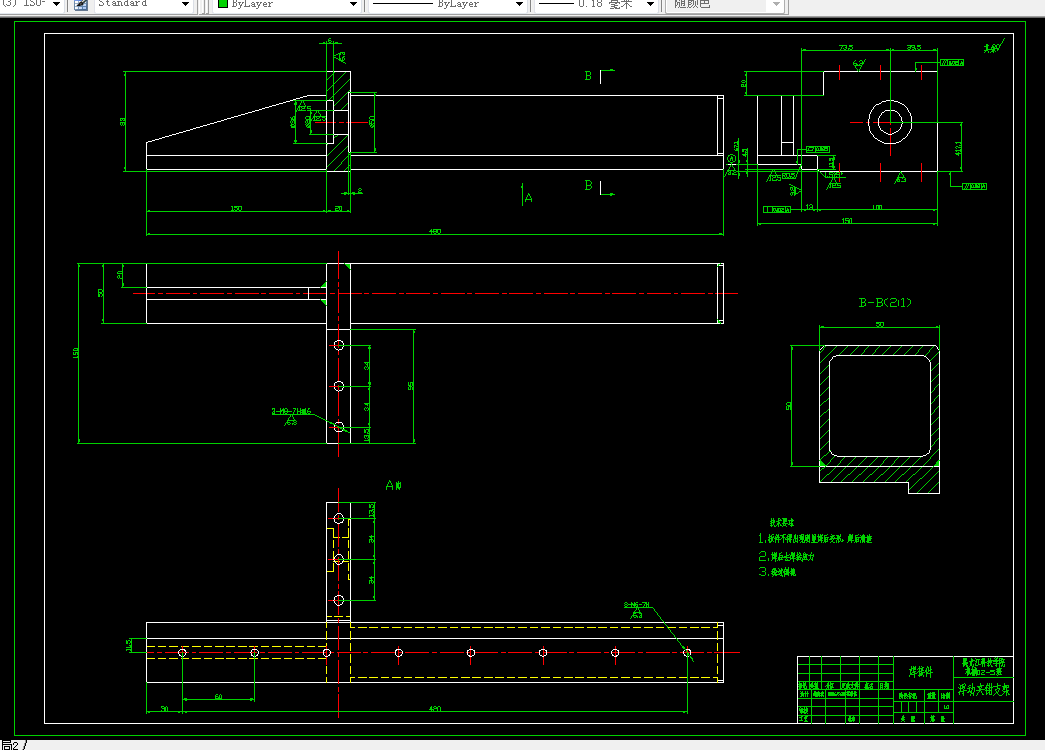Select the 35.5 dimension text
Screen dimensions: 1045x750
coord(913,47)
